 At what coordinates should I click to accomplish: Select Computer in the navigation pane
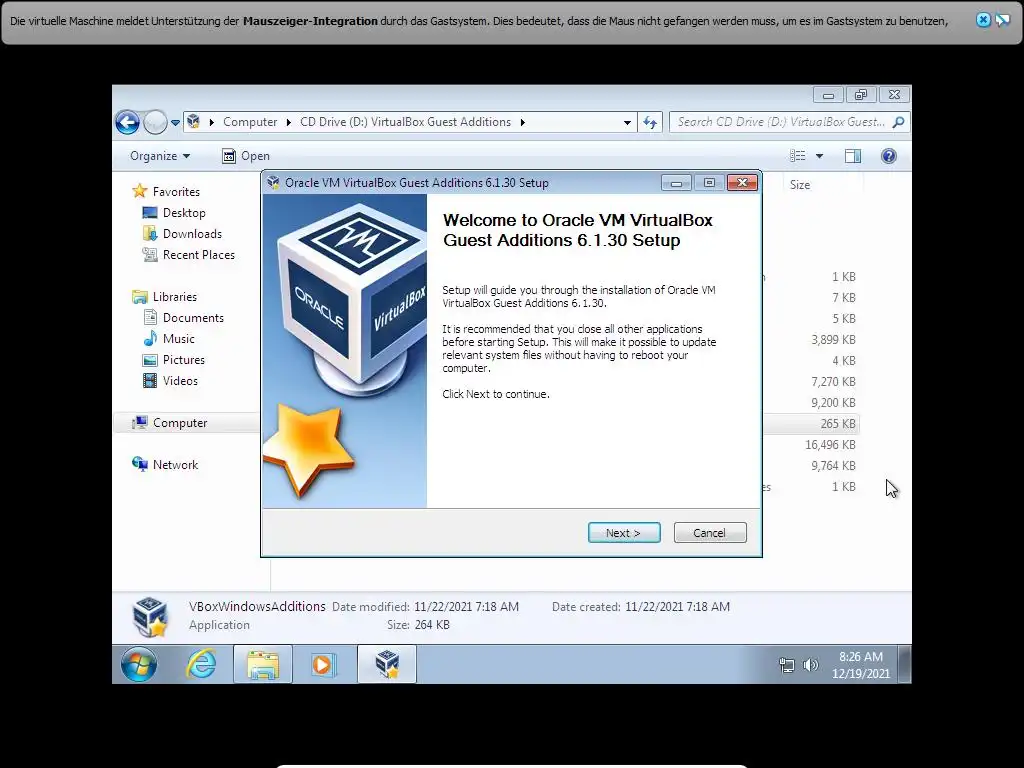coord(170,423)
